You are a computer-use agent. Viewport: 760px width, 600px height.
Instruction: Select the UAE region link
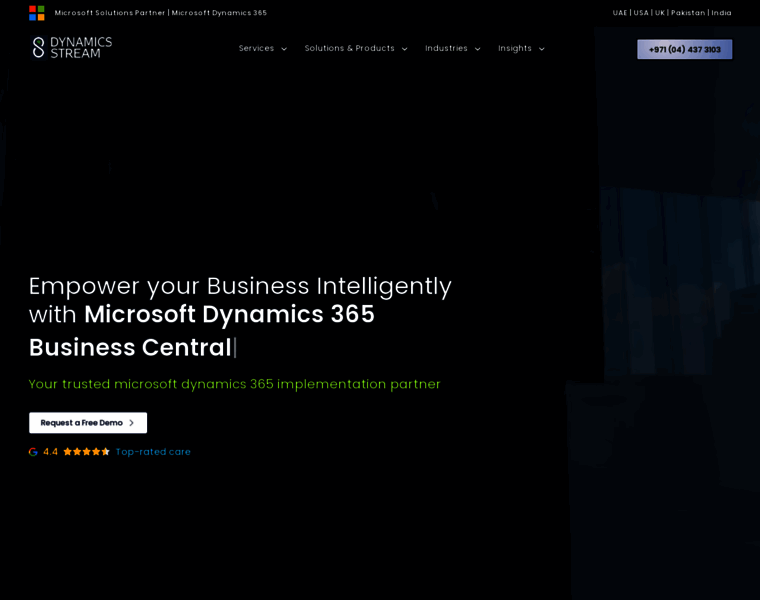click(x=620, y=13)
